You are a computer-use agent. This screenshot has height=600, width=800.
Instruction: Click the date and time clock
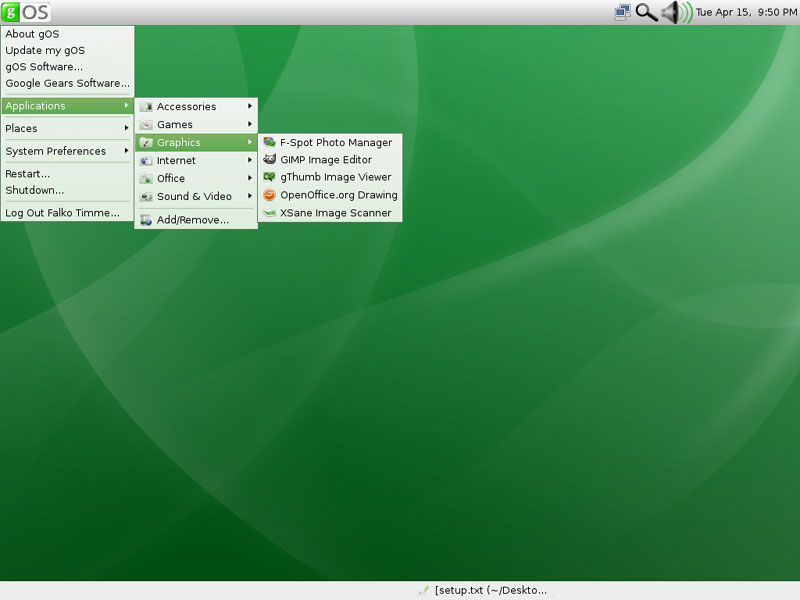tap(746, 12)
